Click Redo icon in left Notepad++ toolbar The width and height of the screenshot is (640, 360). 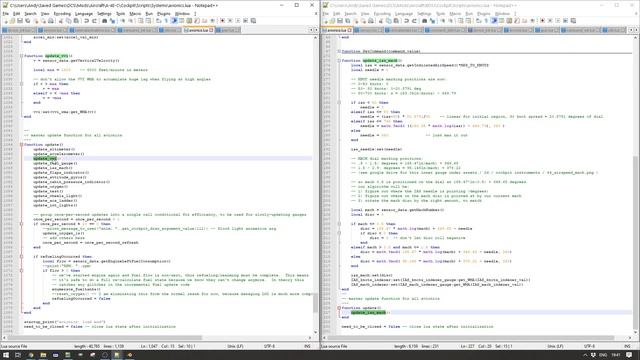pos(94,20)
